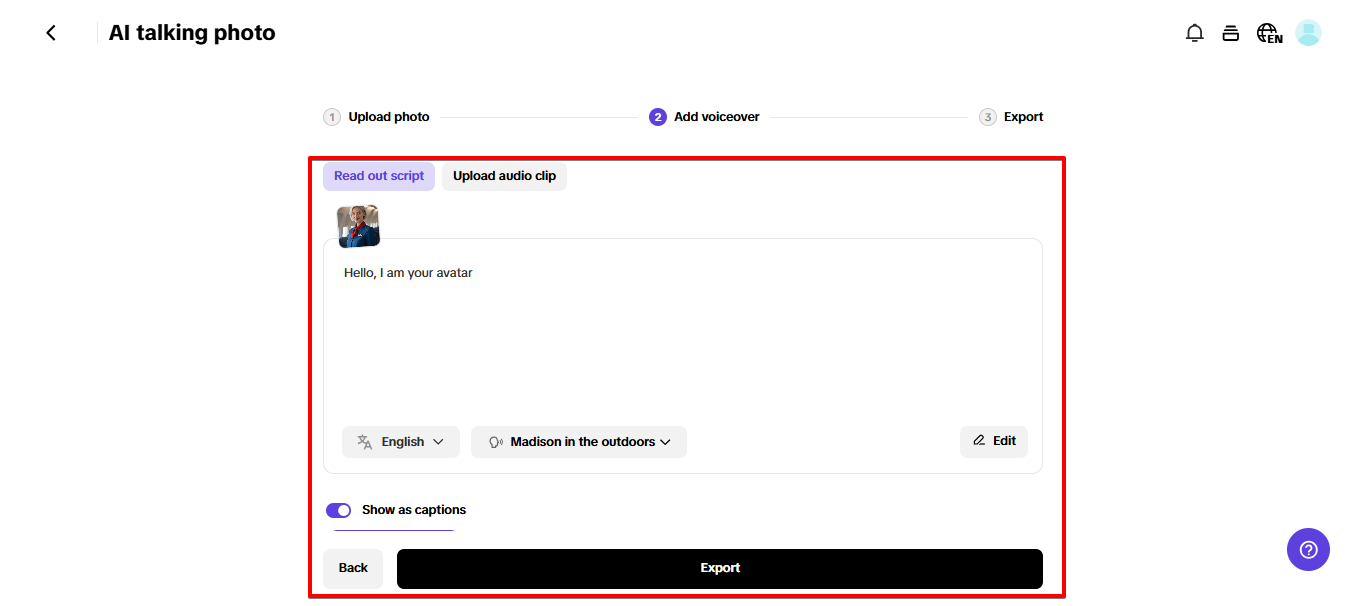Click the Export button

(719, 567)
